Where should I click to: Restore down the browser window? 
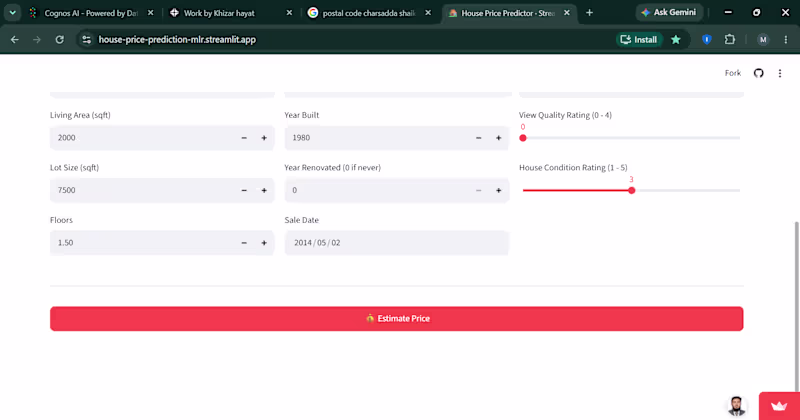[x=757, y=13]
